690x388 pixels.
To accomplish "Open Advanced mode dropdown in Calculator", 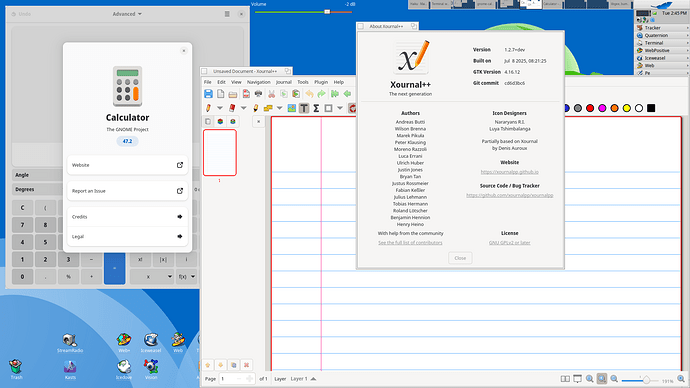I will click(127, 14).
